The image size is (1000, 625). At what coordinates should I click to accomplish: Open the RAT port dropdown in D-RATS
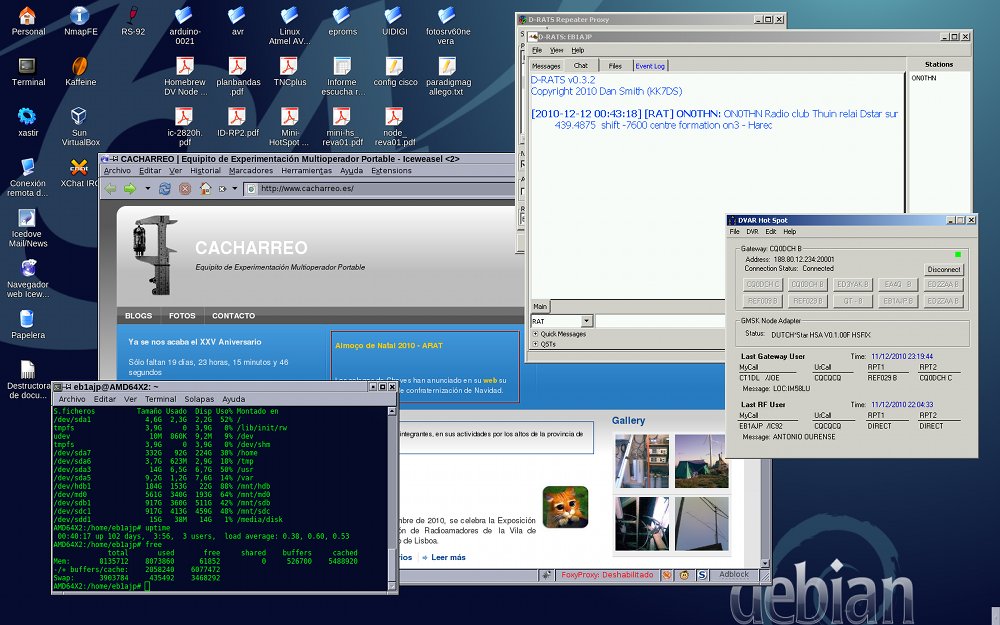tap(586, 320)
